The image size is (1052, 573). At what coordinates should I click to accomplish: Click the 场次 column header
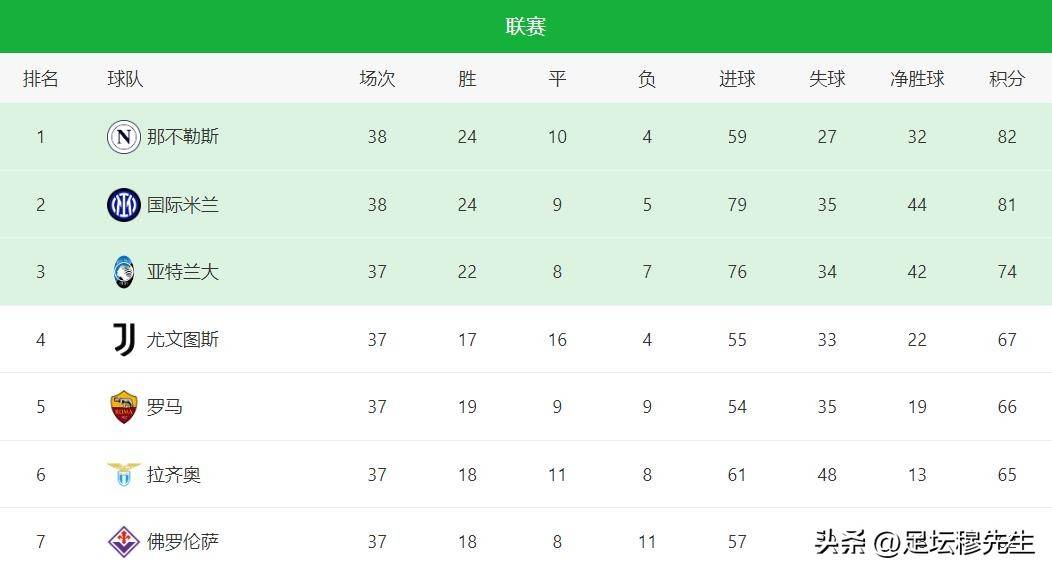(x=377, y=78)
